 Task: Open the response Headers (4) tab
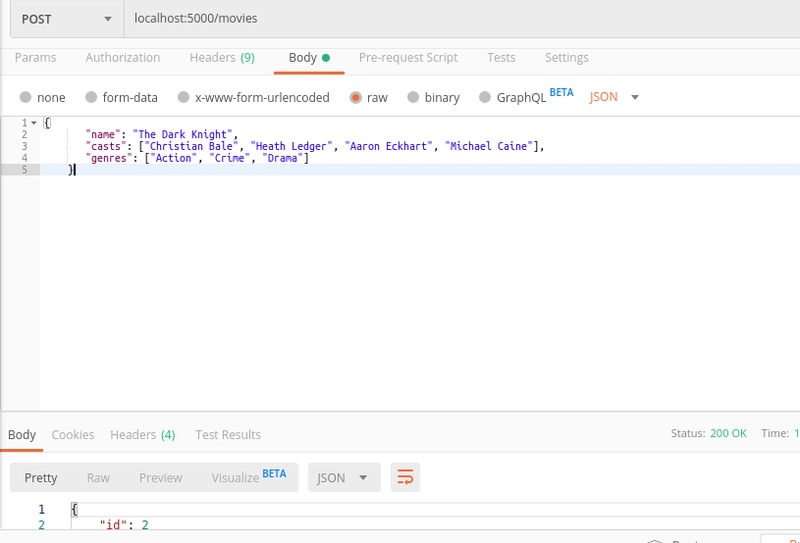coord(143,435)
